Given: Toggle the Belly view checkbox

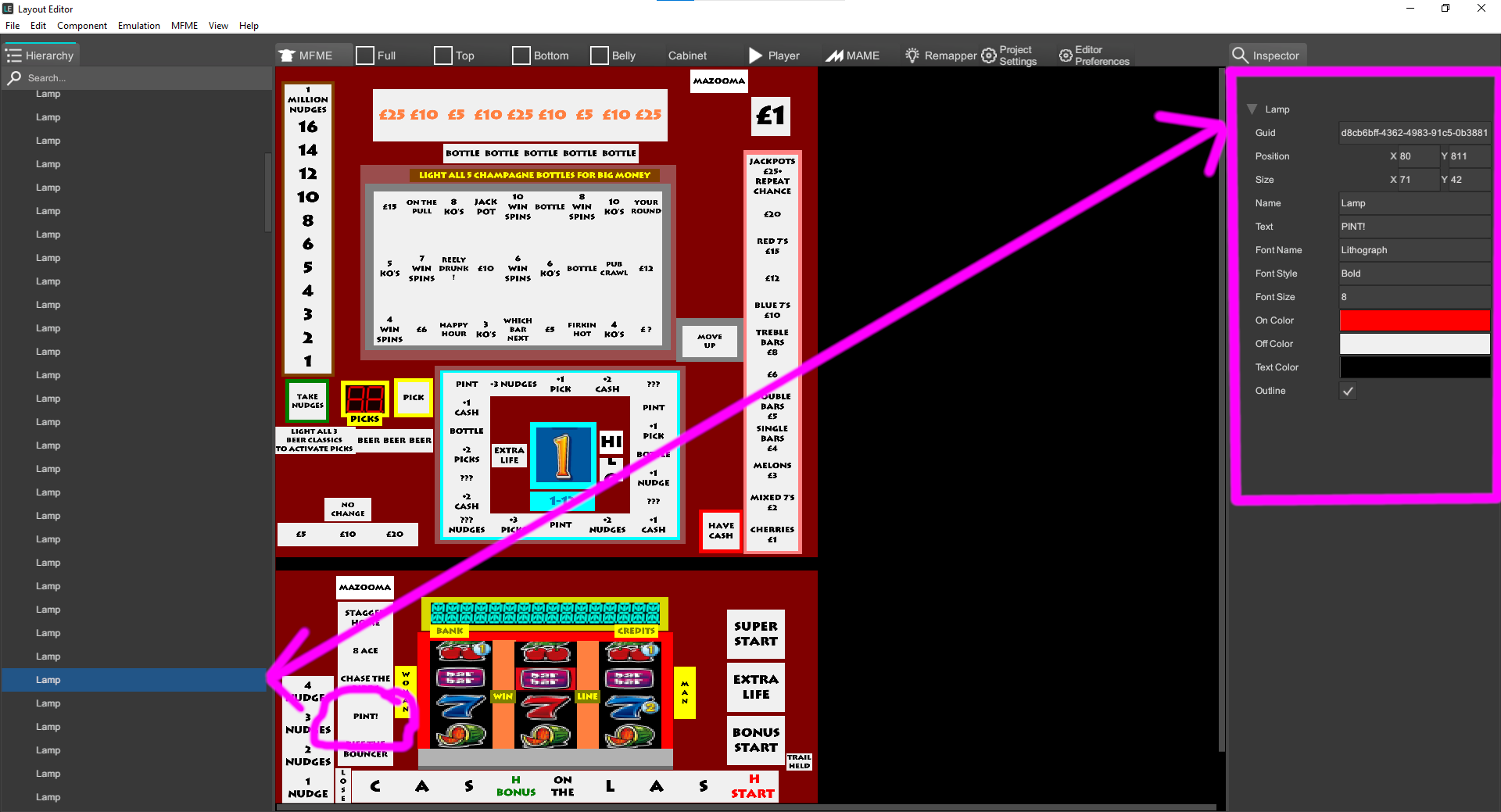Looking at the screenshot, I should point(600,55).
